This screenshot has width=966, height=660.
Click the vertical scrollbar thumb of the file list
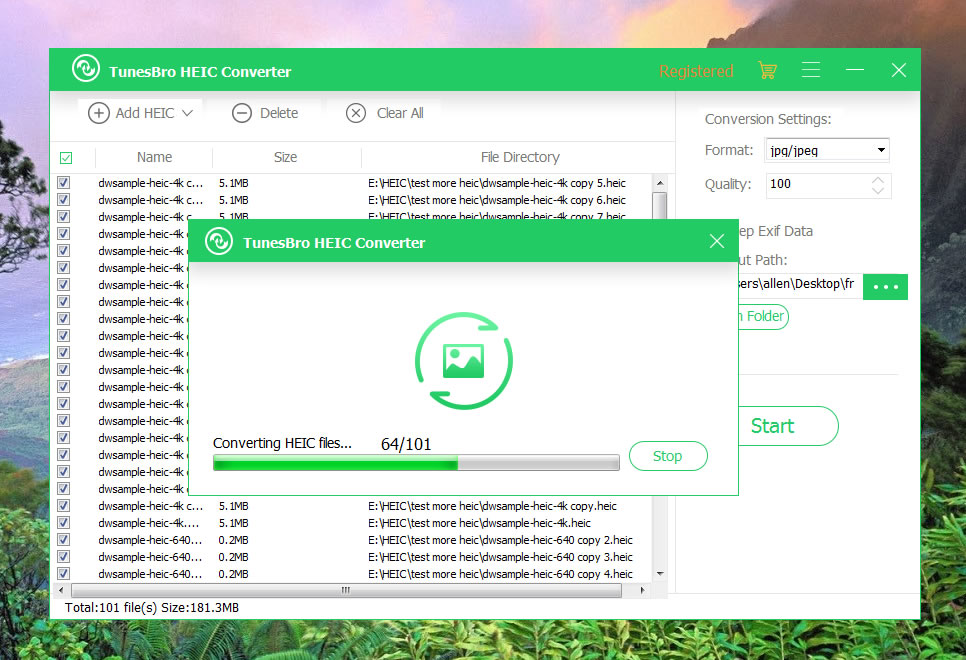(660, 206)
